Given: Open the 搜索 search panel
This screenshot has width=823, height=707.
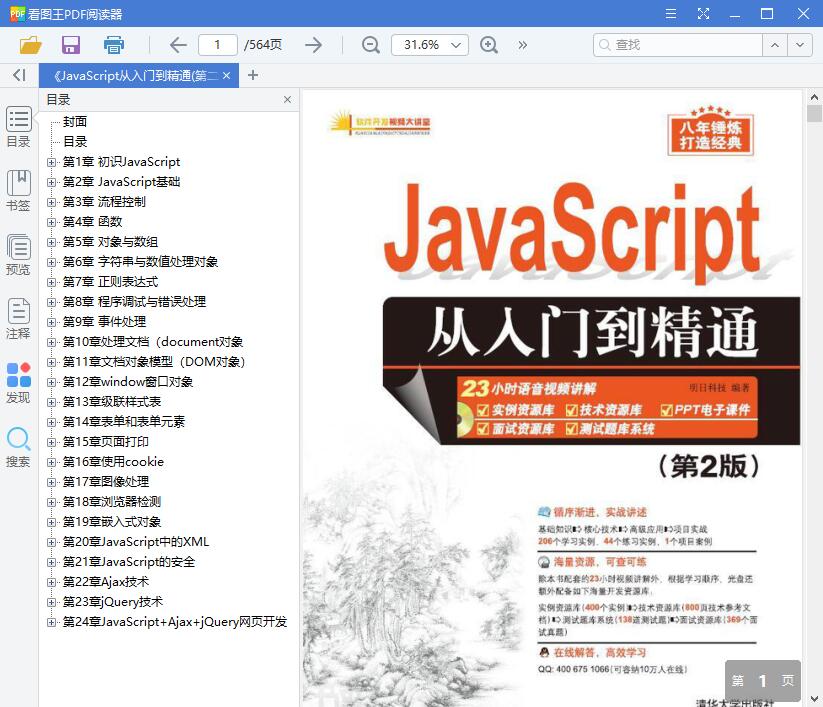Looking at the screenshot, I should [18, 447].
